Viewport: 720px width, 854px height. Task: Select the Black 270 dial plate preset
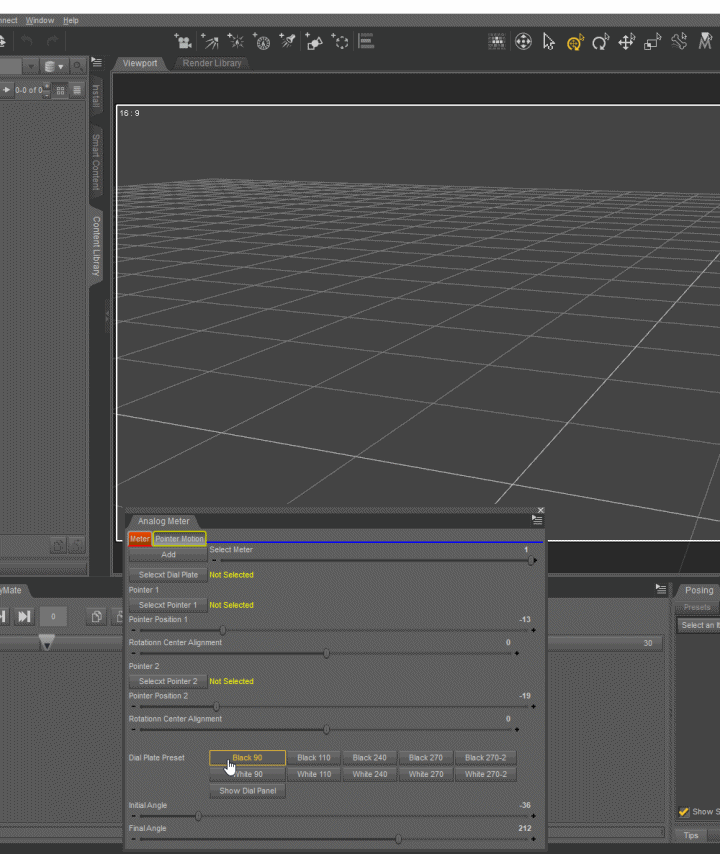(x=425, y=758)
